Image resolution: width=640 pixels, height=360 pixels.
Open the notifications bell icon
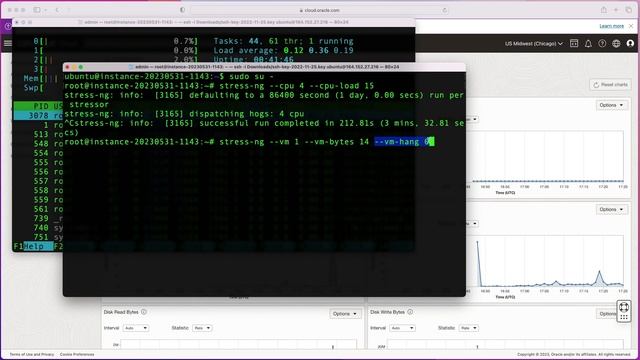[x=588, y=43]
